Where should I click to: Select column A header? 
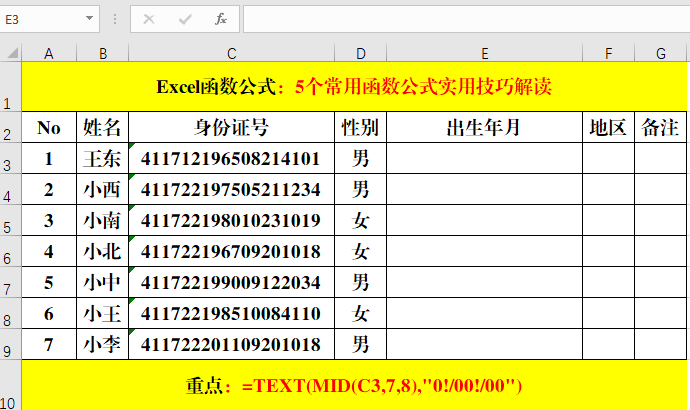point(49,53)
